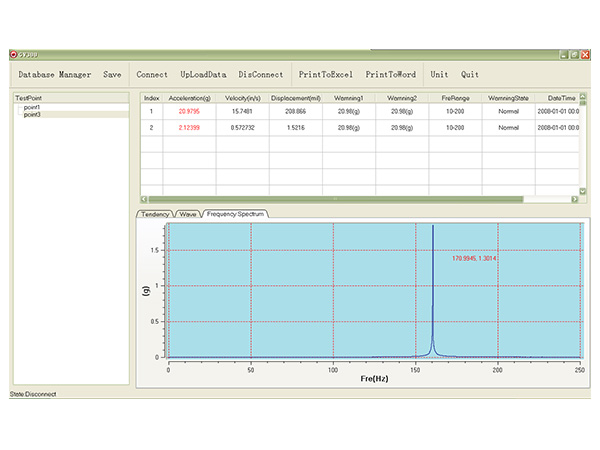Click the horizontal scroll left arrow

[x=144, y=199]
